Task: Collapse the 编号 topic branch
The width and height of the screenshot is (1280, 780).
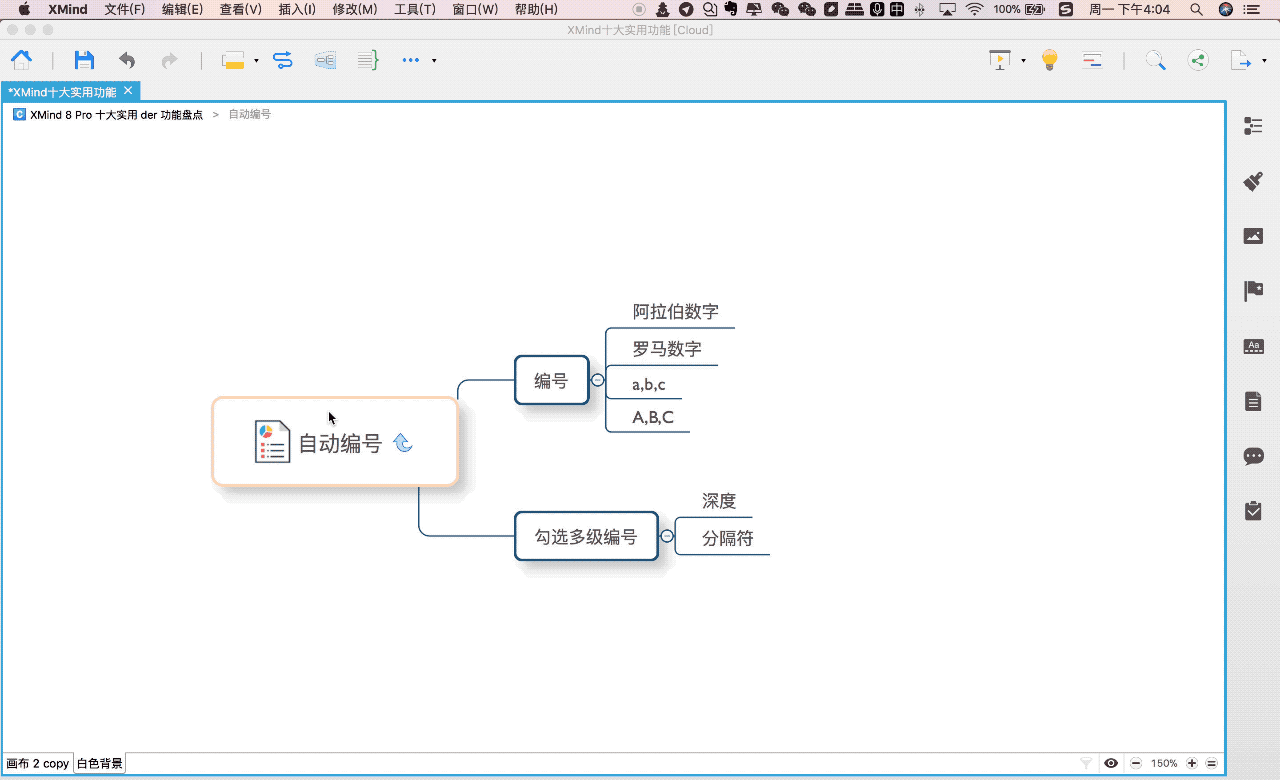Action: [x=597, y=380]
